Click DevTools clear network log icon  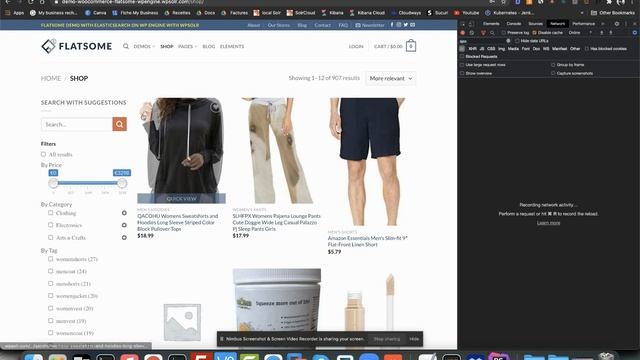(471, 33)
